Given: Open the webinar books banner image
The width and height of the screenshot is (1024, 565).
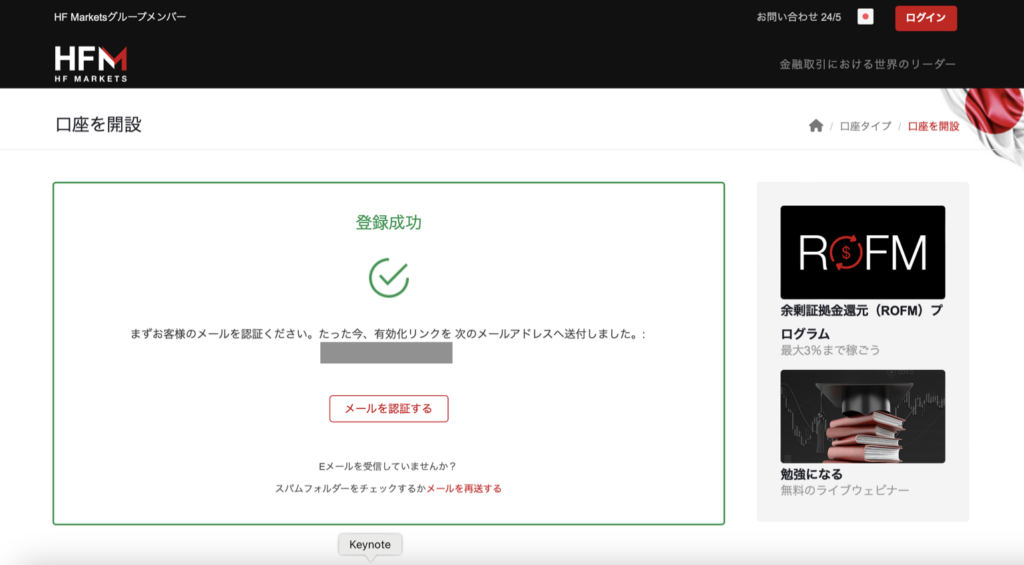Looking at the screenshot, I should [x=863, y=416].
